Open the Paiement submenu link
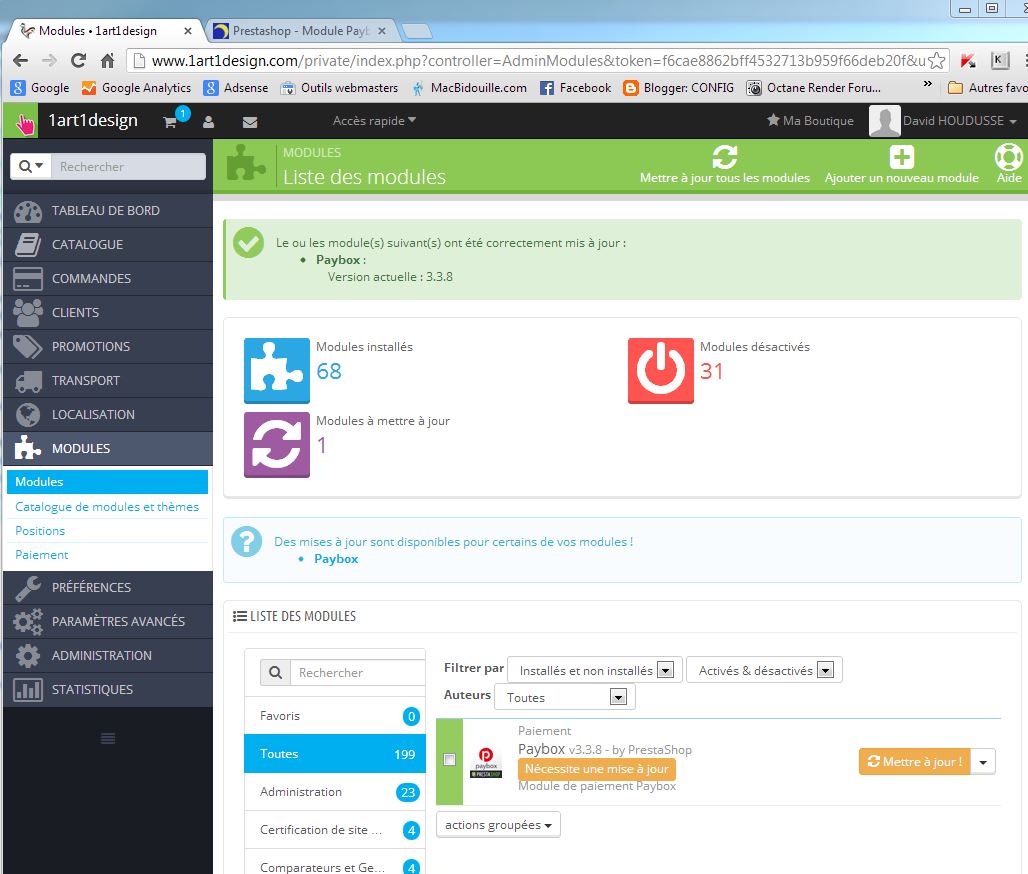1028x874 pixels. point(41,555)
